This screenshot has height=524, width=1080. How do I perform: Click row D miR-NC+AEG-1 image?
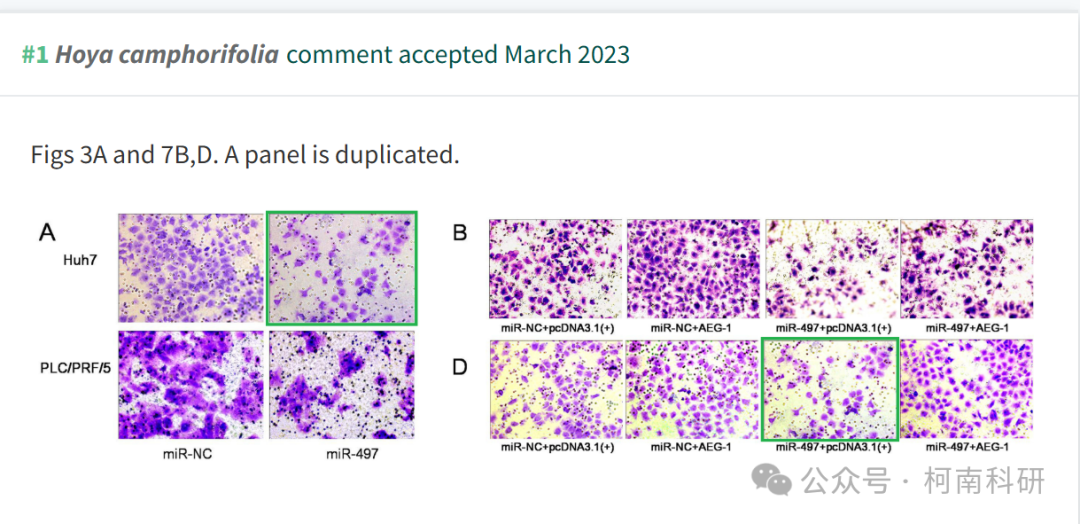pos(693,389)
